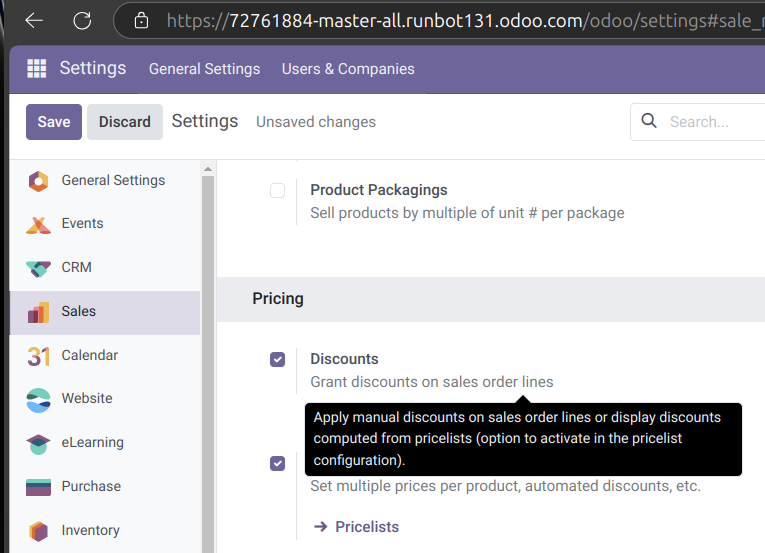Click 'Grant discounts on sales order lines'
765x553 pixels.
pos(432,382)
